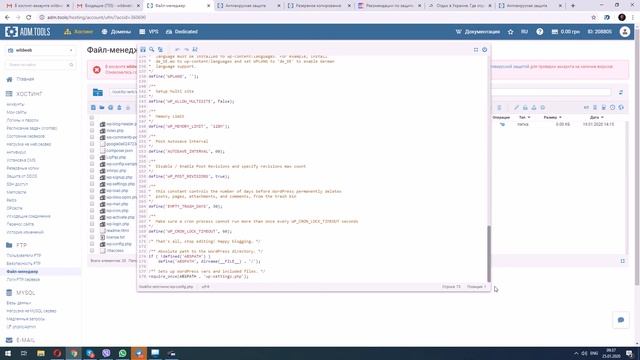Screen dimensions: 640x360
Task: Sort by Дата column dropdown
Action: [596, 118]
